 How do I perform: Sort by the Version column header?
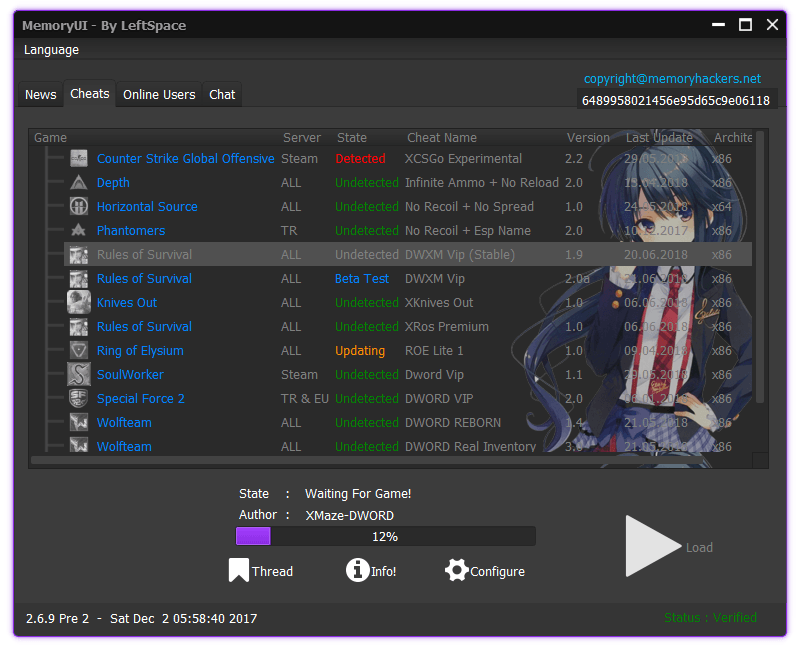[588, 138]
